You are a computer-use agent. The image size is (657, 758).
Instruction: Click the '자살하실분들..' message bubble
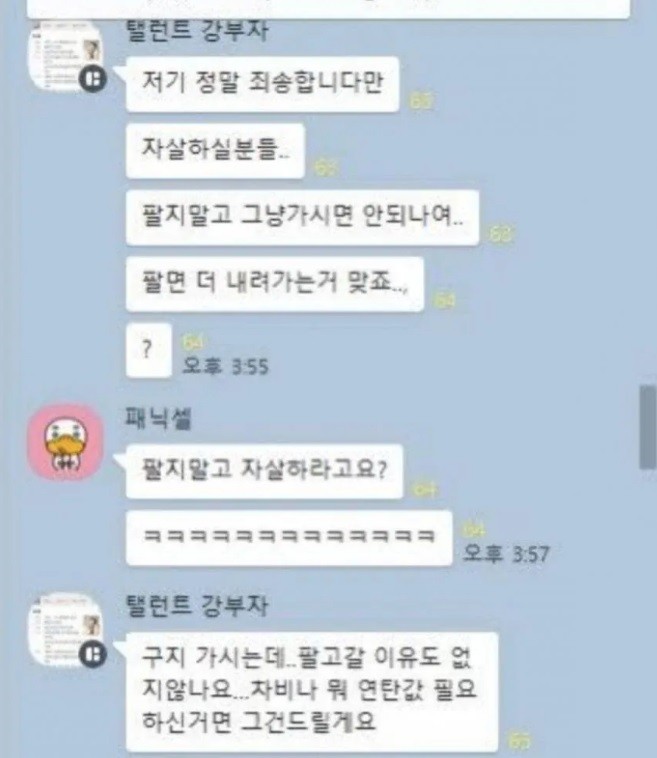pyautogui.click(x=215, y=150)
